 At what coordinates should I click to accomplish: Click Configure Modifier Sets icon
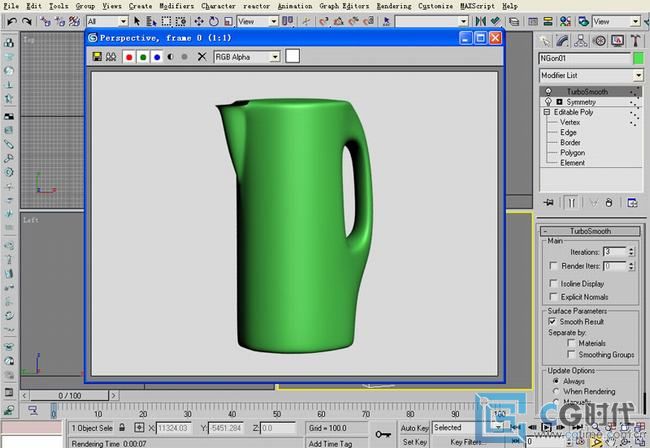[x=632, y=203]
